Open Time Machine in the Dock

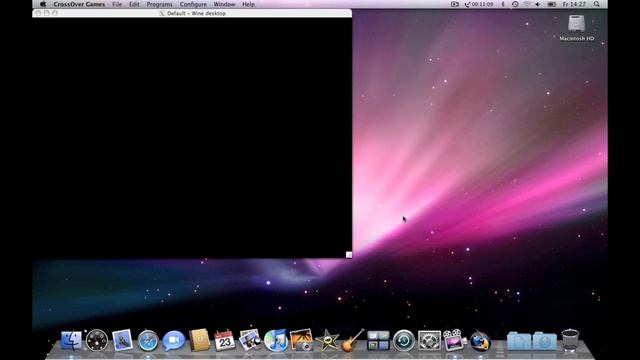tap(404, 340)
